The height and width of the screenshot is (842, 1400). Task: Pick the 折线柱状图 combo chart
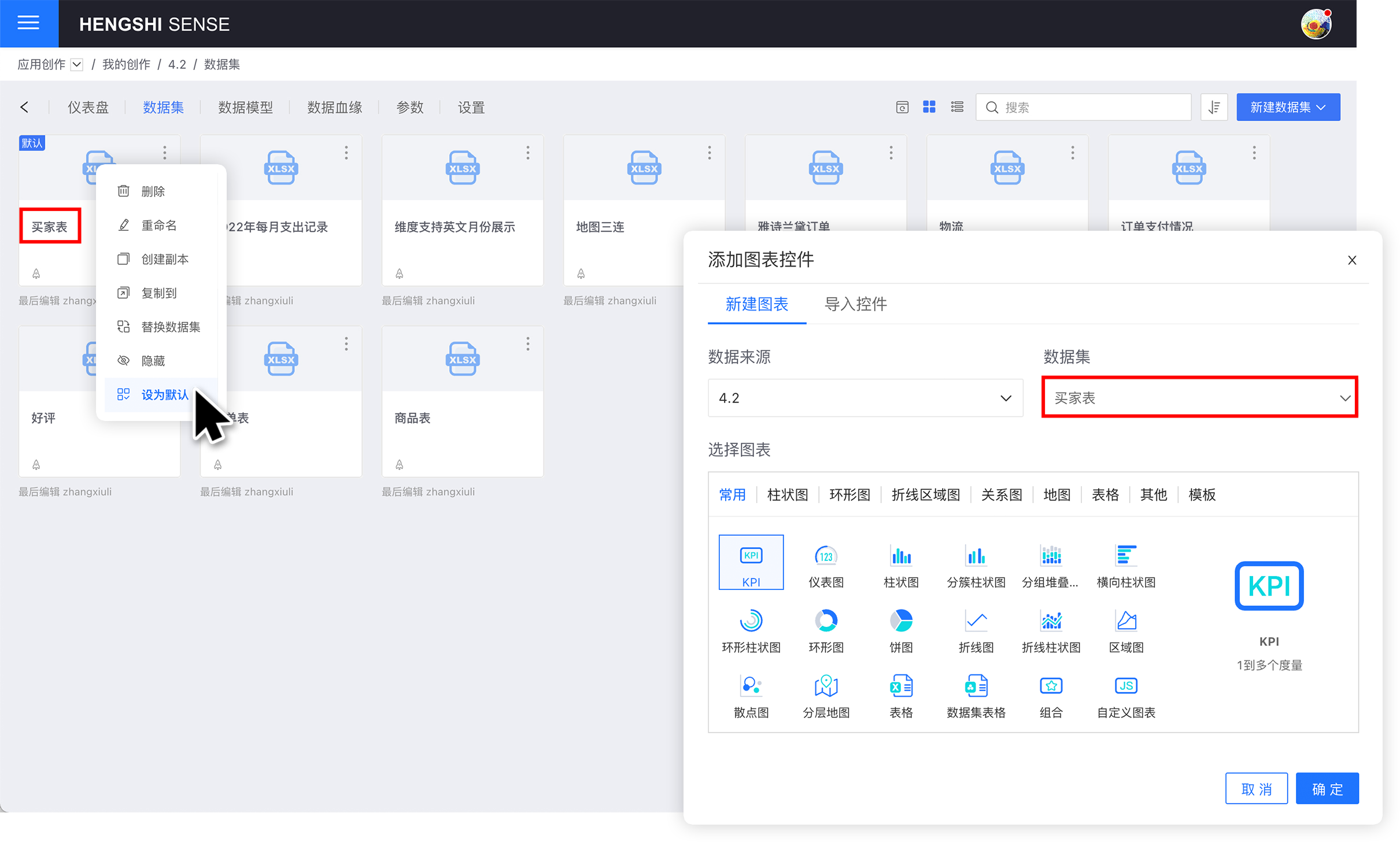pyautogui.click(x=1050, y=631)
